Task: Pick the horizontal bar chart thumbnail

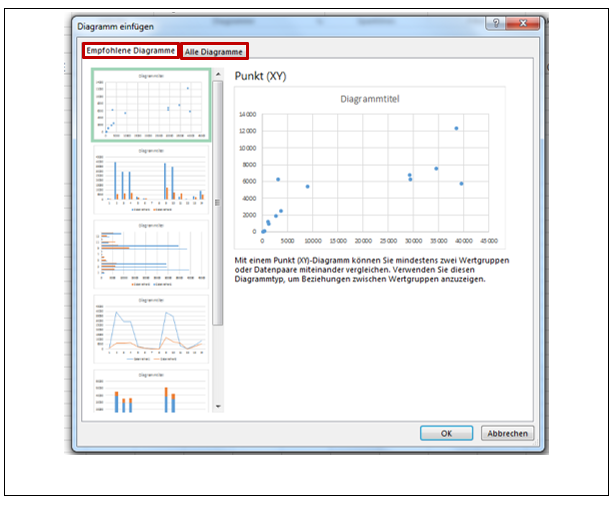Action: 150,255
